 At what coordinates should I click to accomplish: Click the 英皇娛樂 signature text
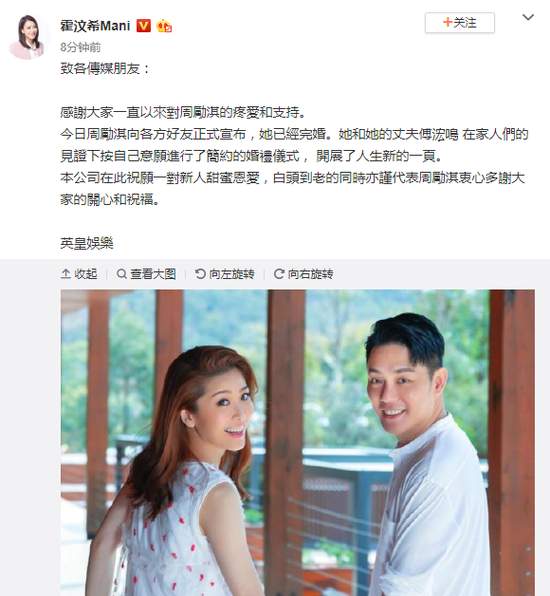tap(87, 243)
